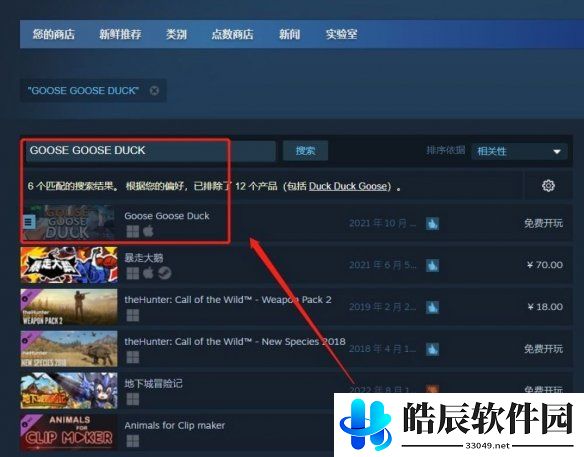
Task: Select the 地下城冒险记 result title
Action: pos(153,384)
